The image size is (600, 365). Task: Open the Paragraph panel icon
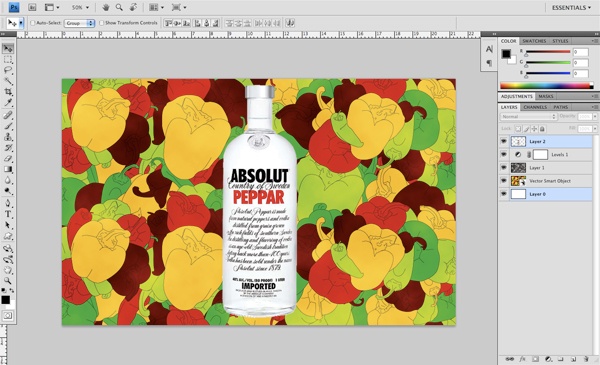pos(489,63)
